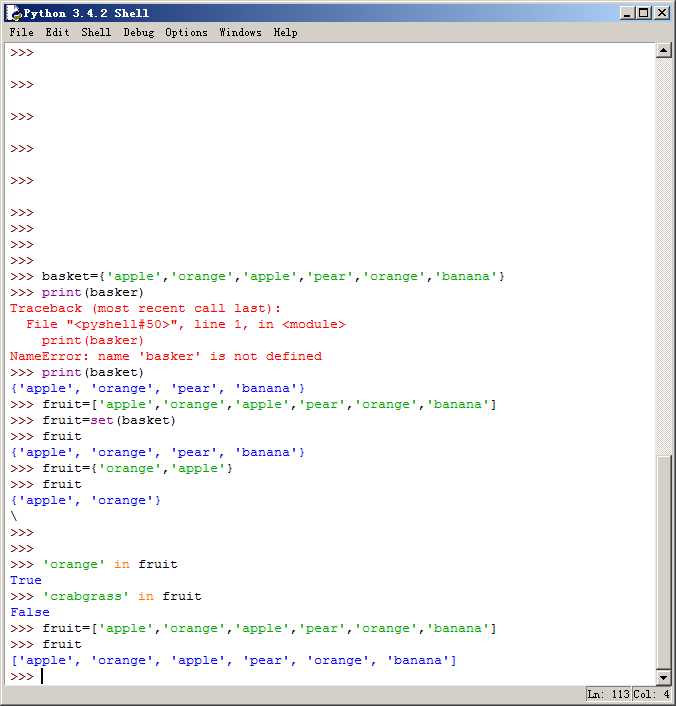
Task: Click the Python icon in title bar
Action: (14, 13)
